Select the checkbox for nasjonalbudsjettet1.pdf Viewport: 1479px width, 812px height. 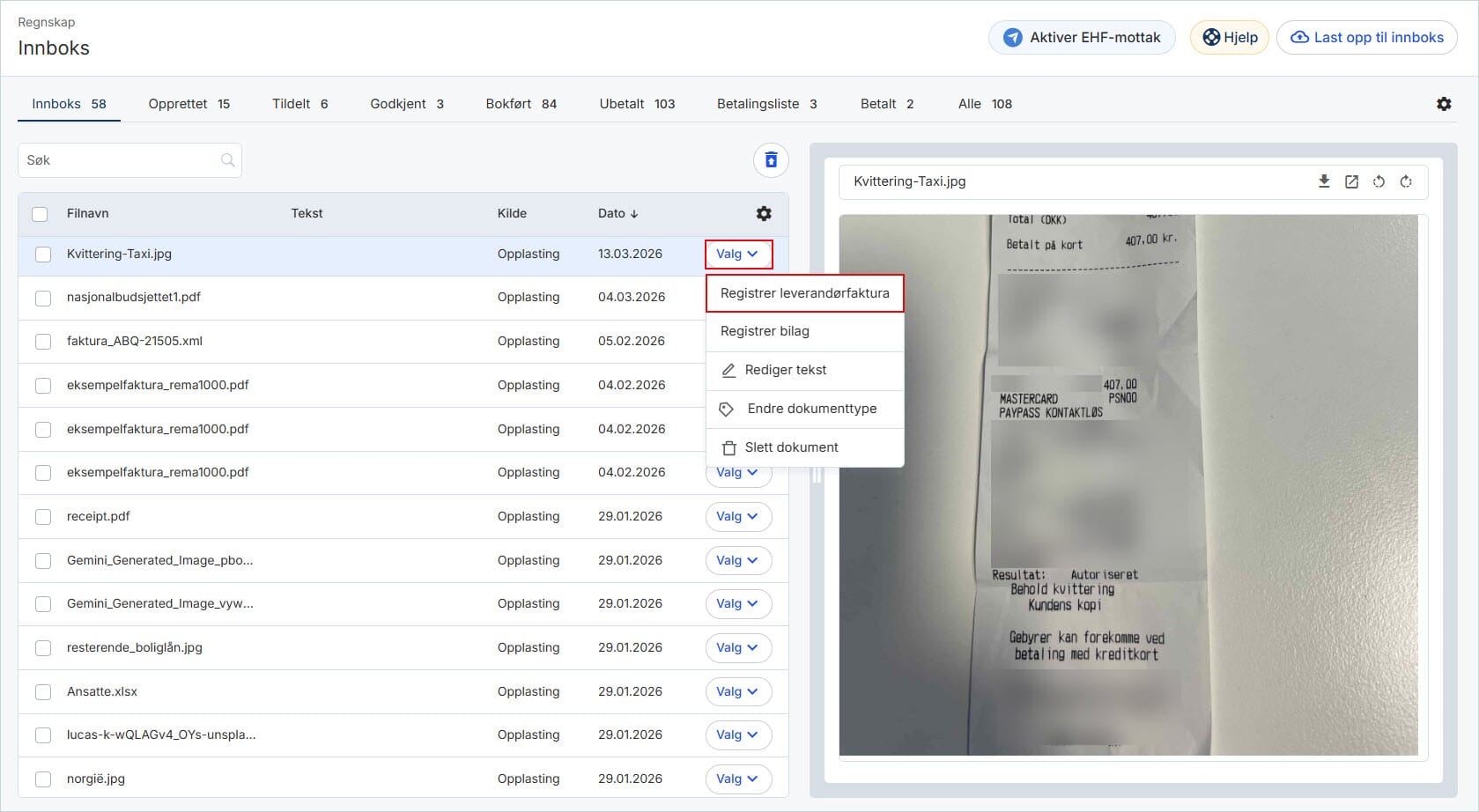pos(43,298)
